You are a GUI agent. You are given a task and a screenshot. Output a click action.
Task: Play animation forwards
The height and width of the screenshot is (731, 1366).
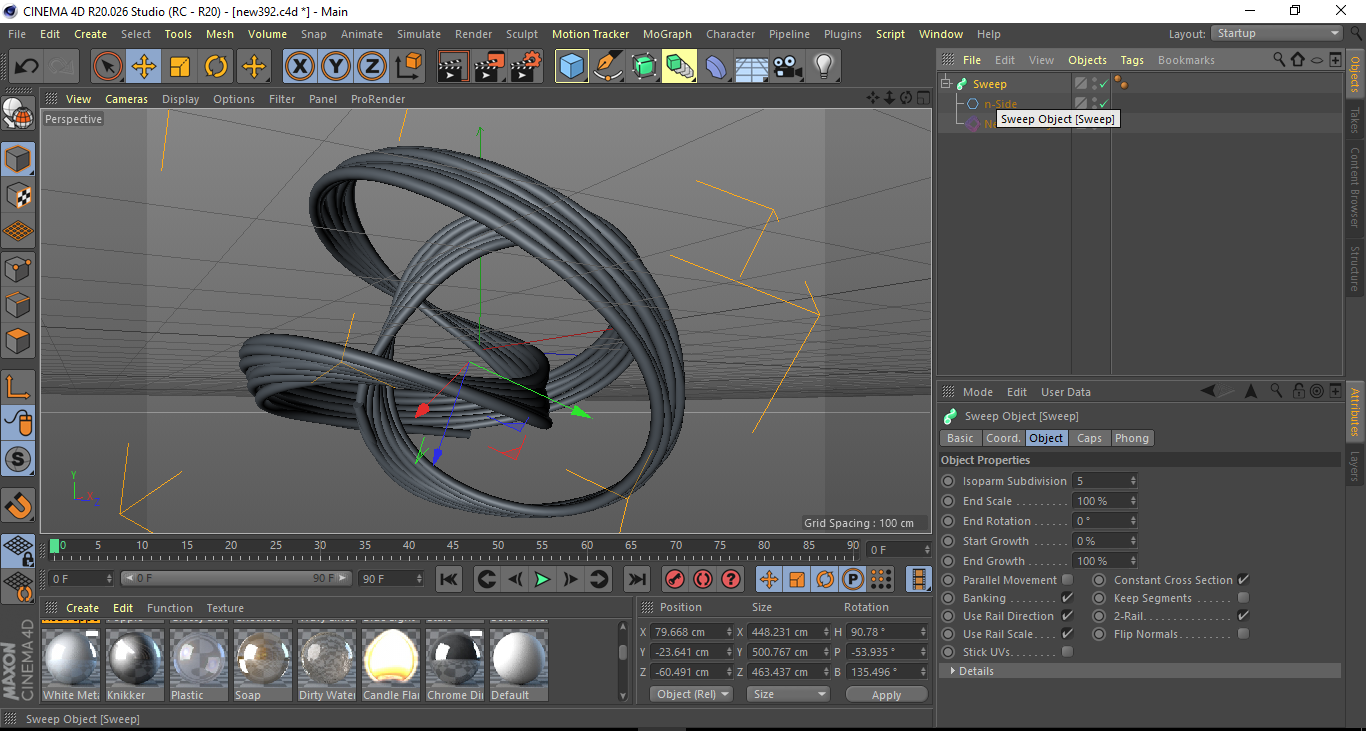pyautogui.click(x=542, y=579)
